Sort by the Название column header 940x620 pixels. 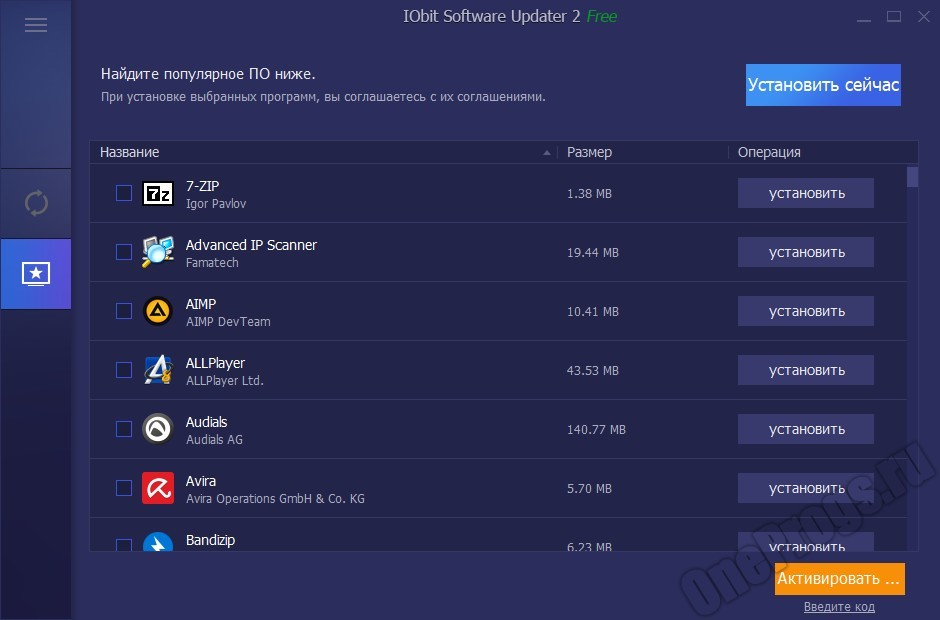pos(324,152)
